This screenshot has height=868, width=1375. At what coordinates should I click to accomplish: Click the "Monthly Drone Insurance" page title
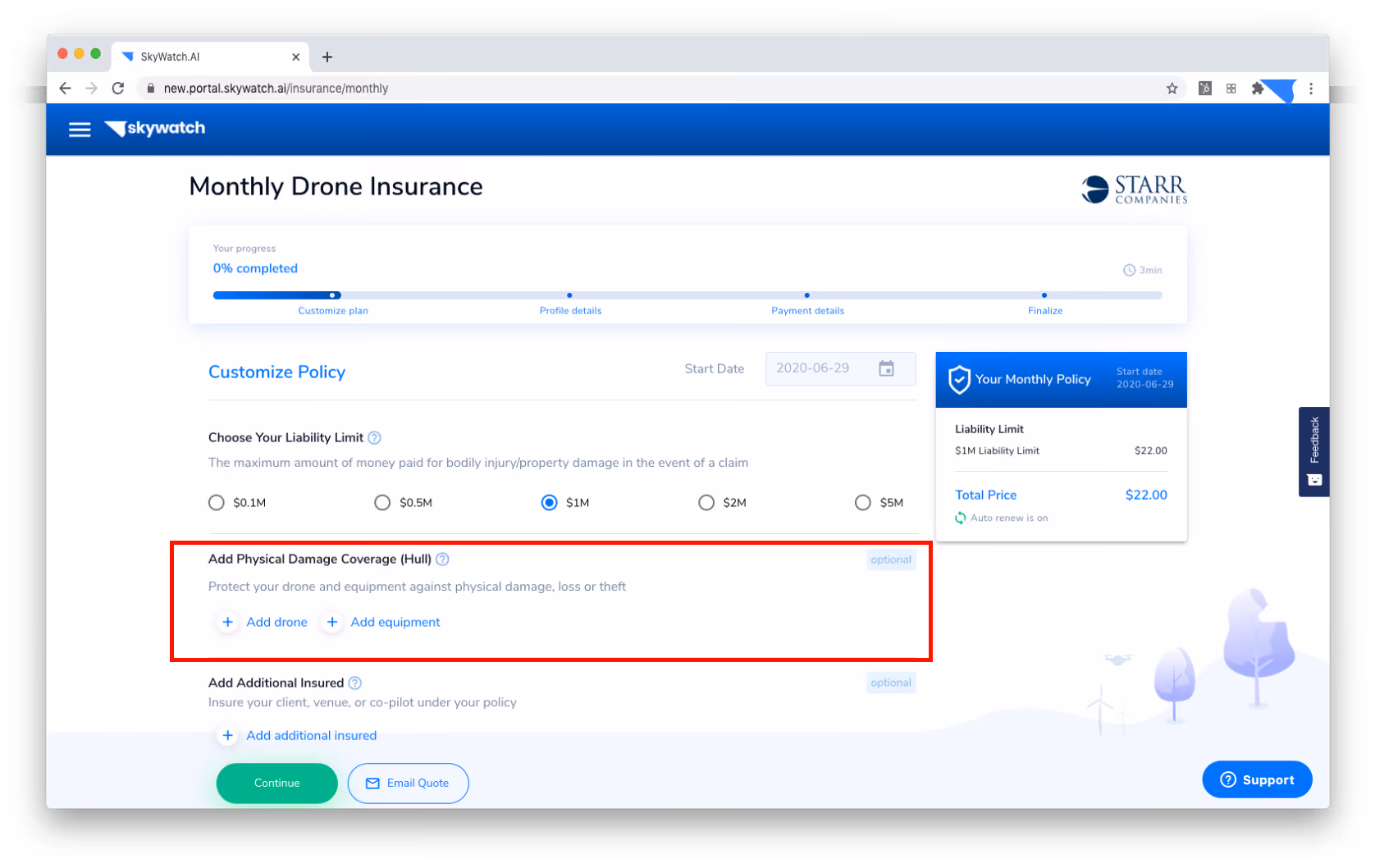pyautogui.click(x=336, y=187)
